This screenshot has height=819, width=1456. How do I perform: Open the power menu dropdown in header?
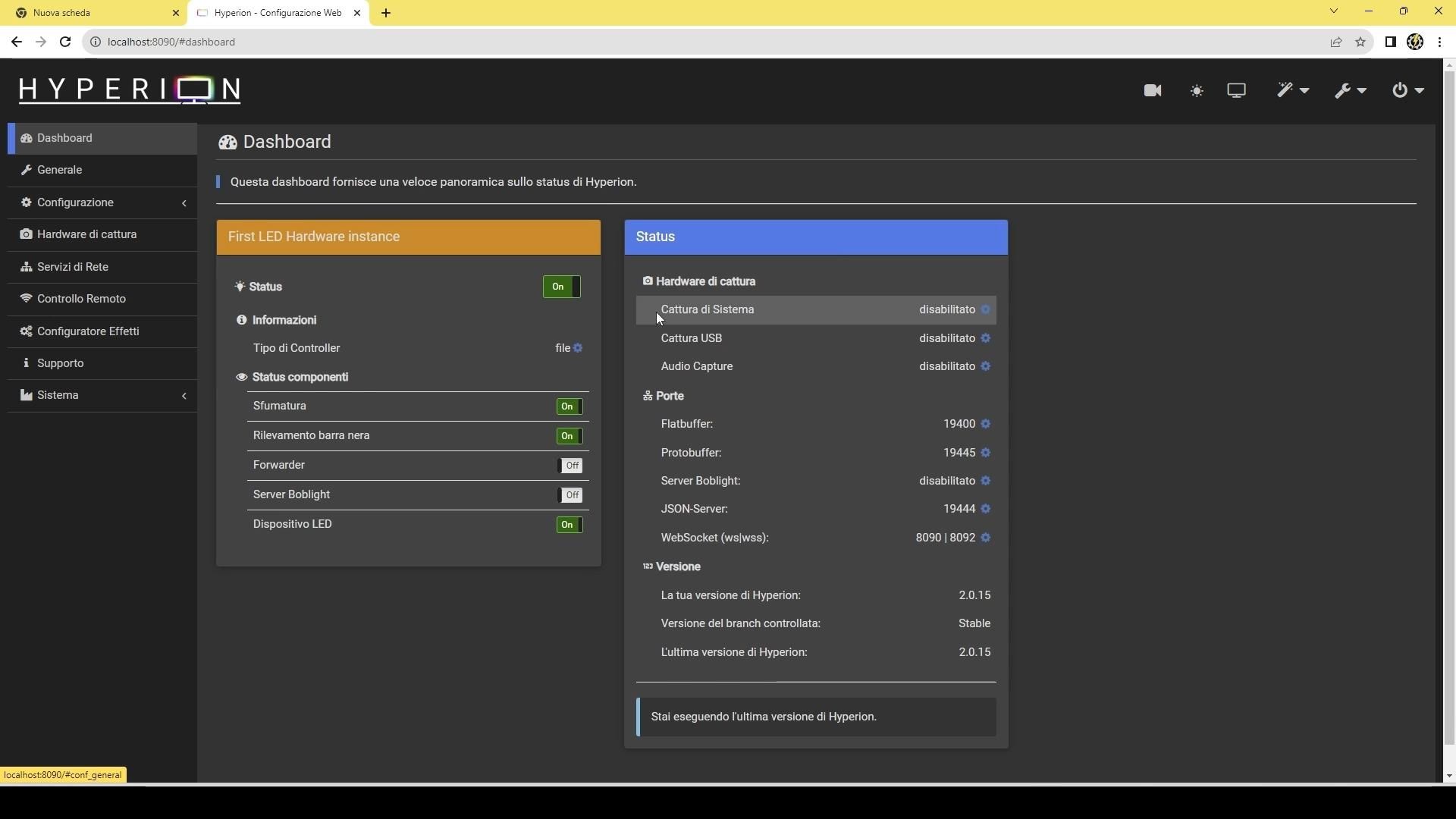point(1407,91)
